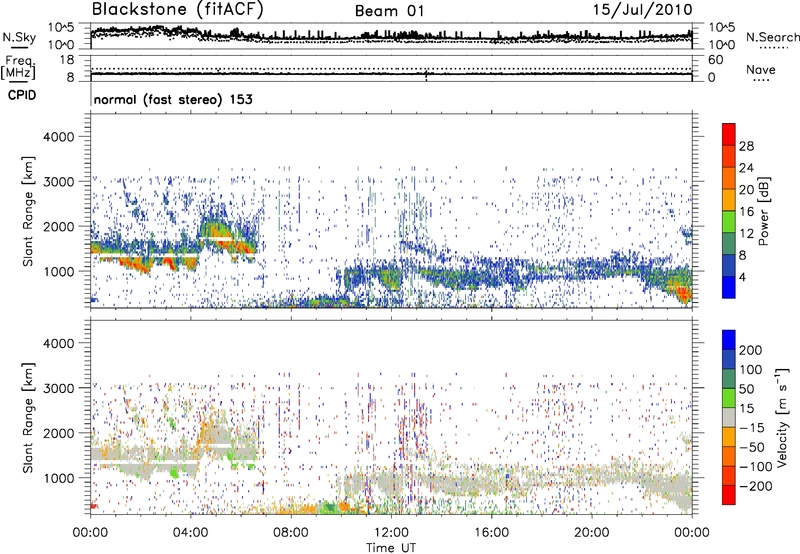The height and width of the screenshot is (554, 800).
Task: Click 'Slant Range [km]' label of velocity panel
Action: (29, 417)
